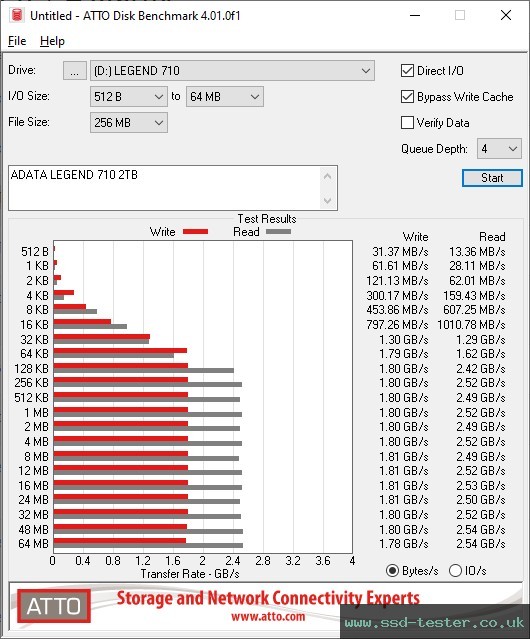Open the Help menu

click(52, 41)
